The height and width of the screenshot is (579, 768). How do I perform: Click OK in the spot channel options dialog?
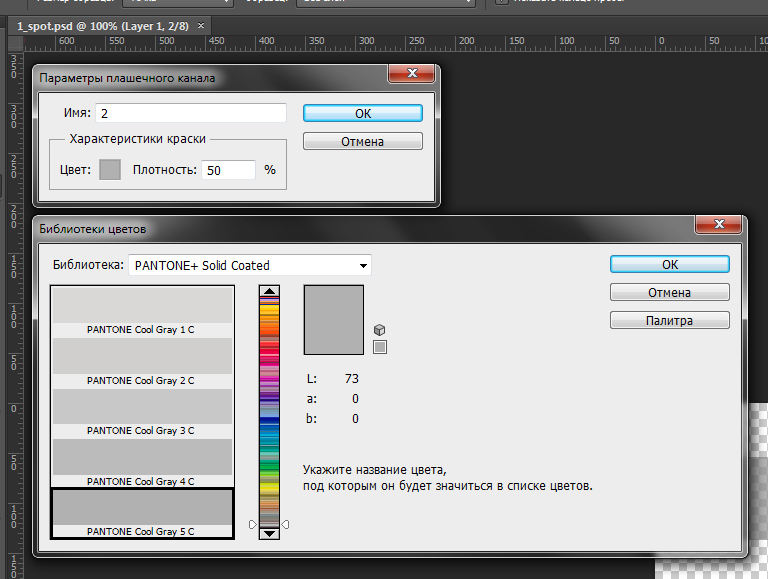362,113
